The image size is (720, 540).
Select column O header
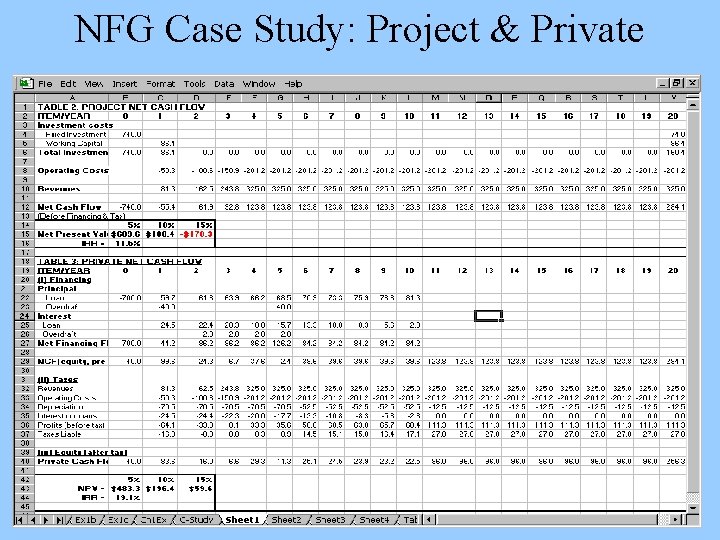pyautogui.click(x=489, y=98)
